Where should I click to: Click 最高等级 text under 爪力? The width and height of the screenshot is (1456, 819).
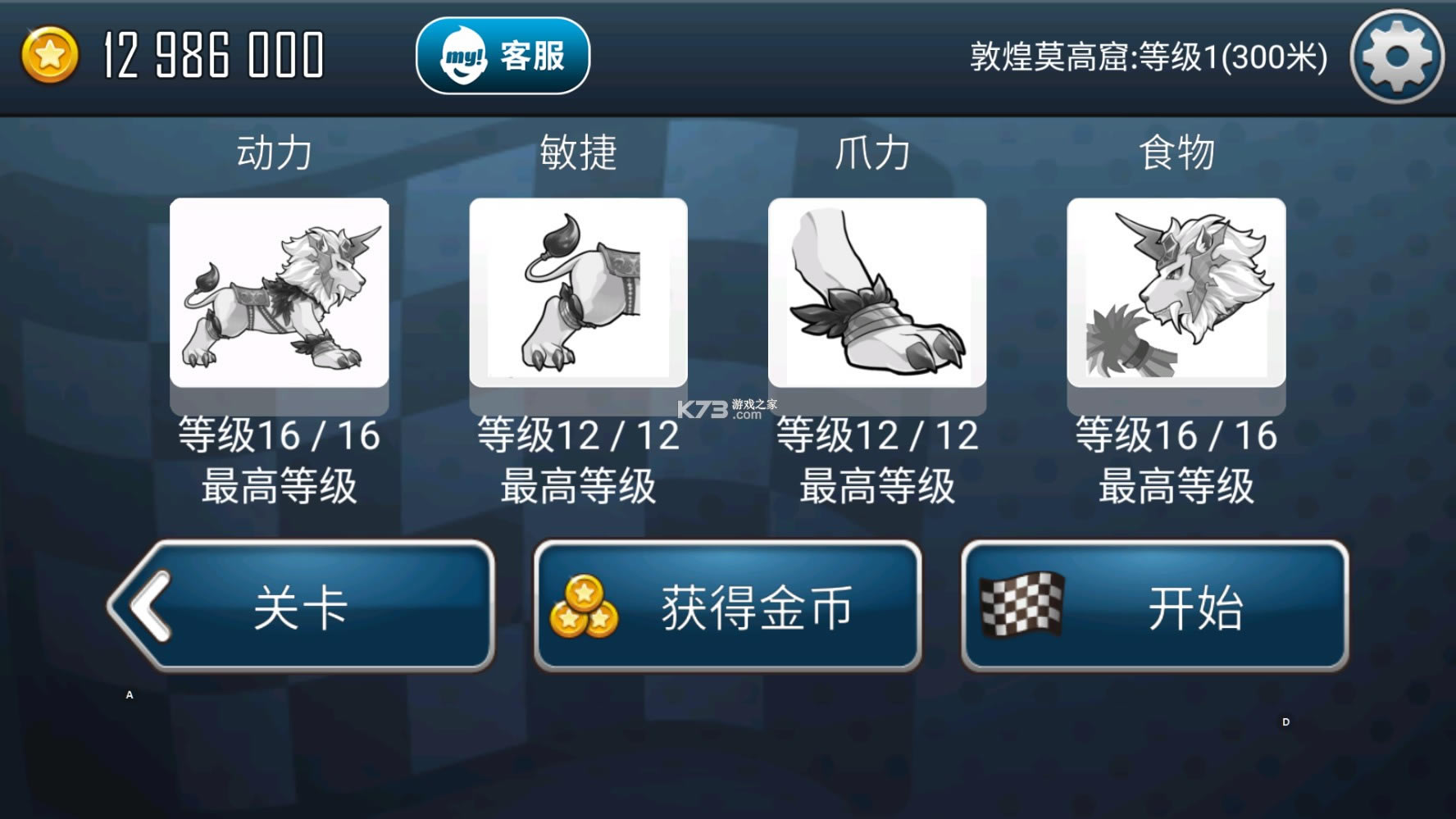(x=877, y=486)
